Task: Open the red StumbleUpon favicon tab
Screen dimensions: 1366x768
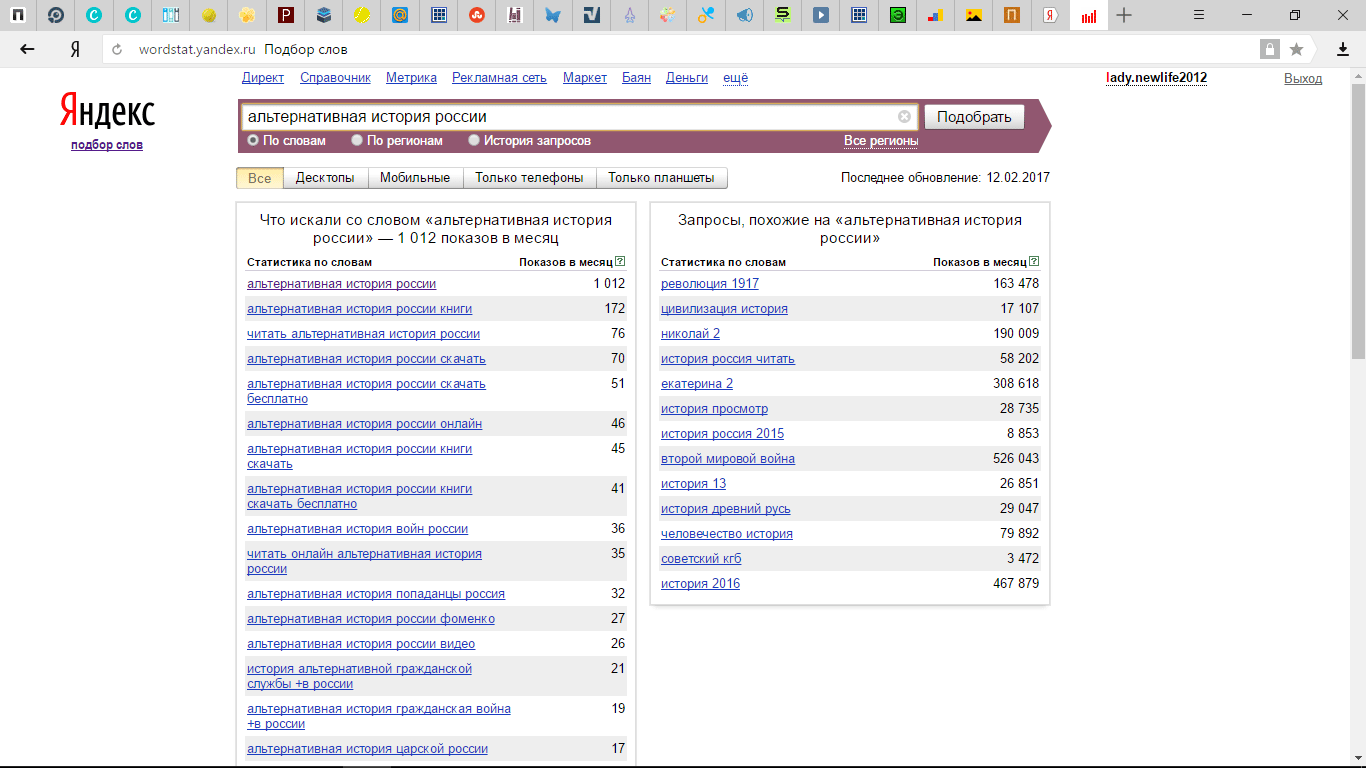Action: [x=476, y=15]
